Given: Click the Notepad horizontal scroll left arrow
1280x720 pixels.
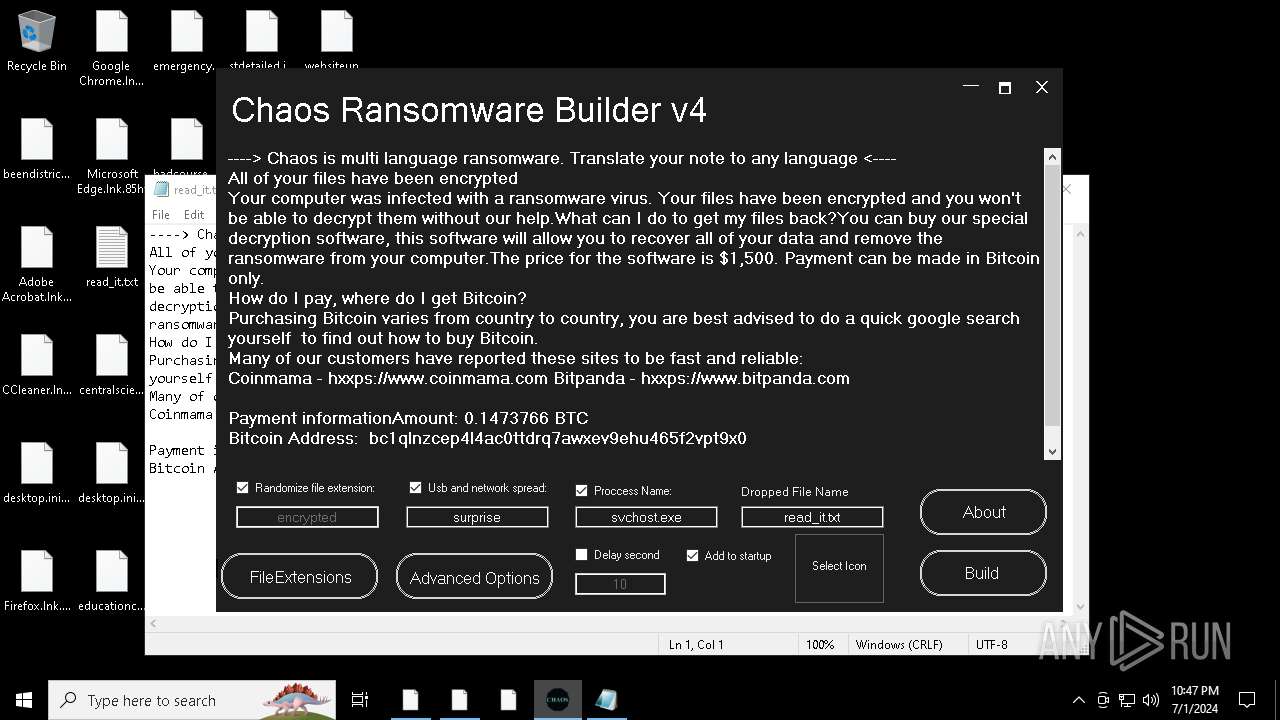Looking at the screenshot, I should pos(154,623).
